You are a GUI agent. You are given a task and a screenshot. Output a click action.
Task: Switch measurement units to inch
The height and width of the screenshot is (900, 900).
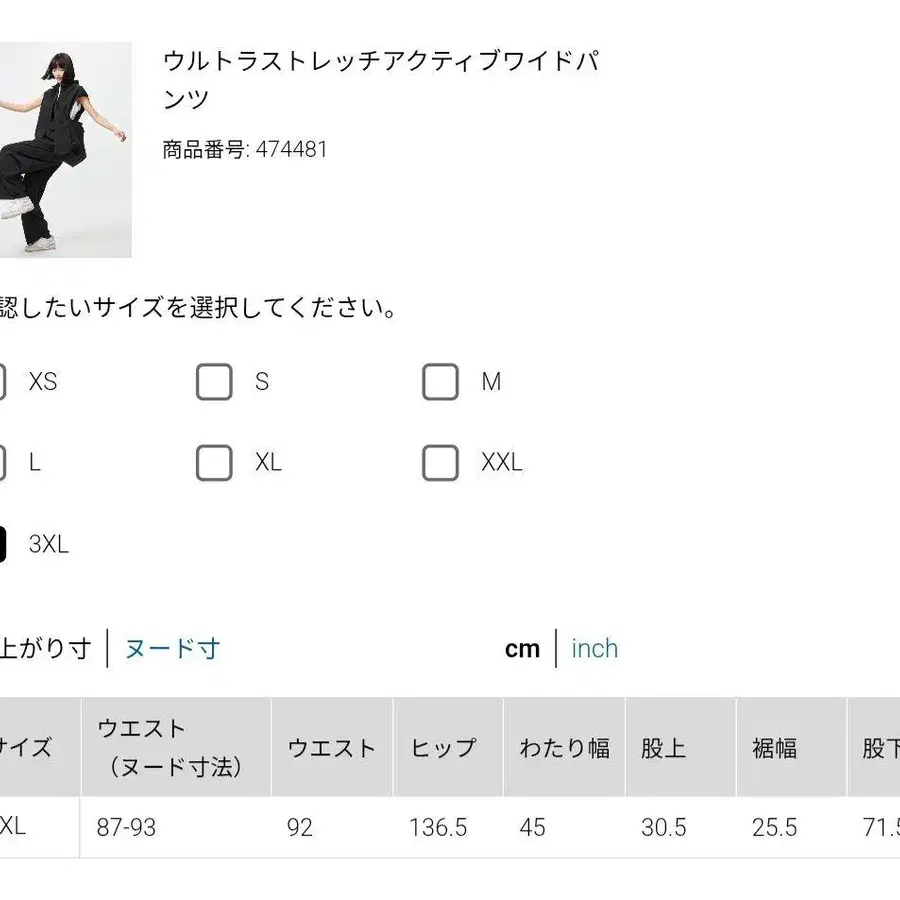pos(595,648)
